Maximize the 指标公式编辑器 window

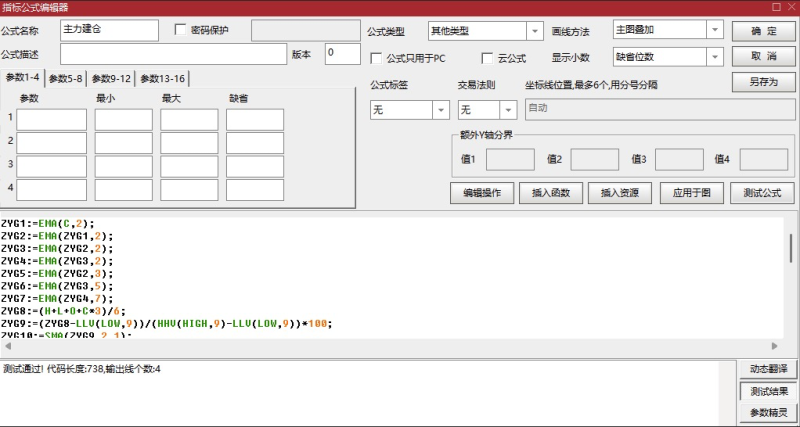point(777,7)
